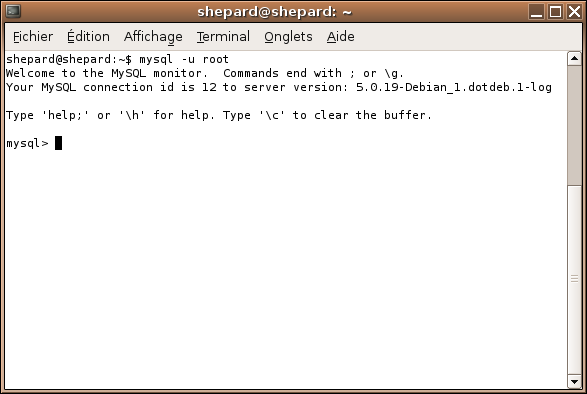Screen dimensions: 587x394
Task: Open the Onglets menu
Action: (x=288, y=37)
